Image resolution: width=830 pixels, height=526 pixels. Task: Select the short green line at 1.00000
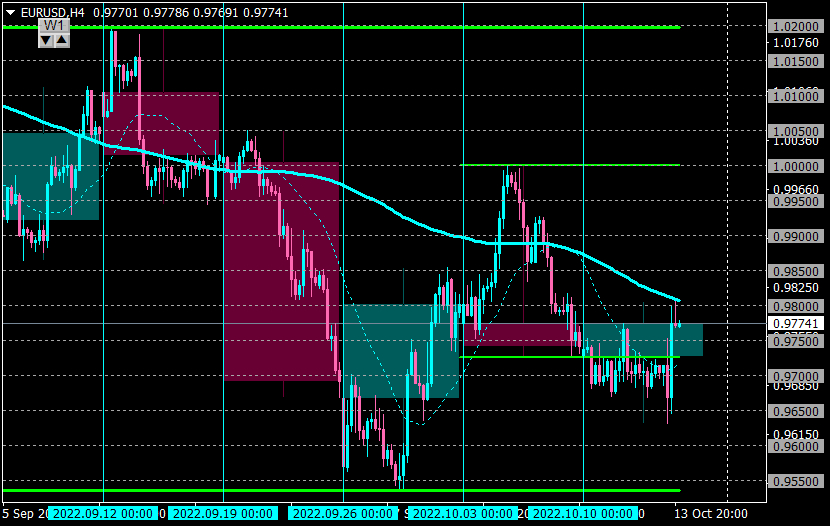[x=570, y=165]
